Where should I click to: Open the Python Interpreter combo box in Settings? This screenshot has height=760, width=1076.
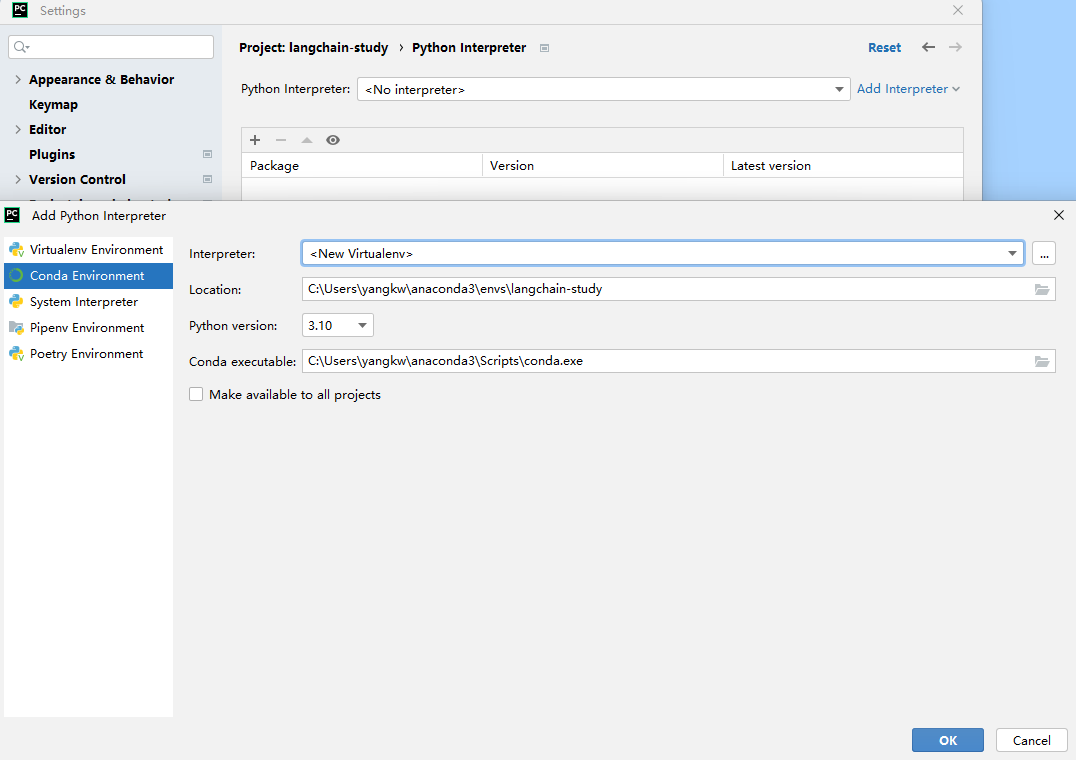[x=604, y=89]
